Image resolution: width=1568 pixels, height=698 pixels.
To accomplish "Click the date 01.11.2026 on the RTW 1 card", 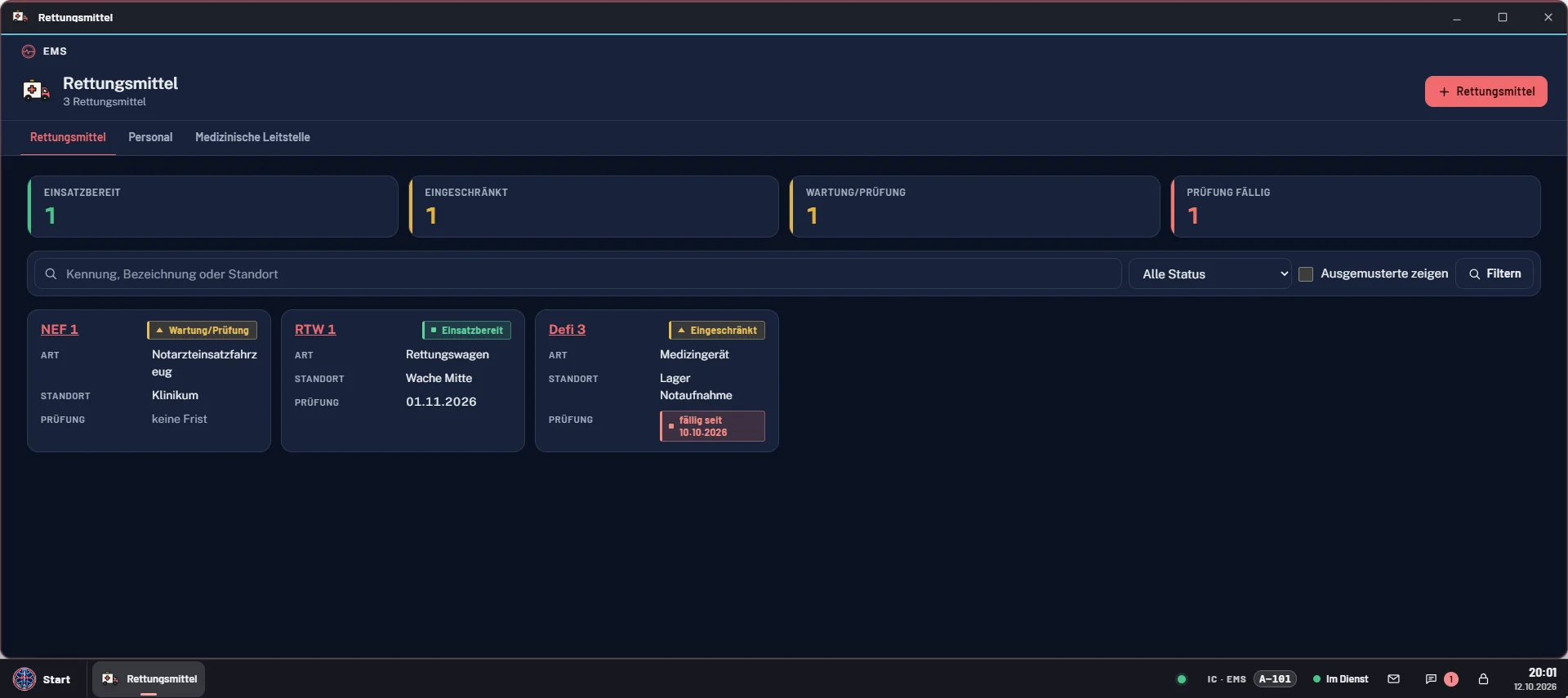I will (x=441, y=402).
